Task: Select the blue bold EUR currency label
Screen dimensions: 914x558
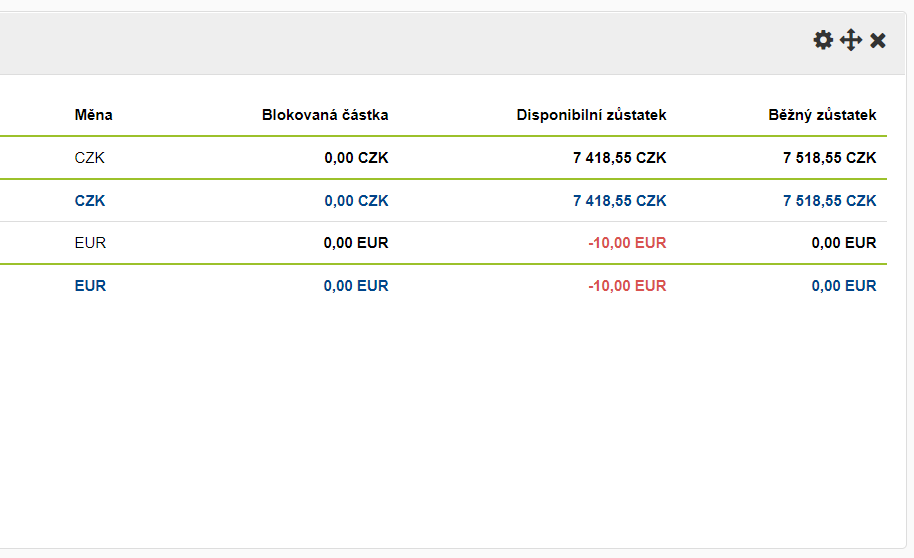Action: pos(90,286)
